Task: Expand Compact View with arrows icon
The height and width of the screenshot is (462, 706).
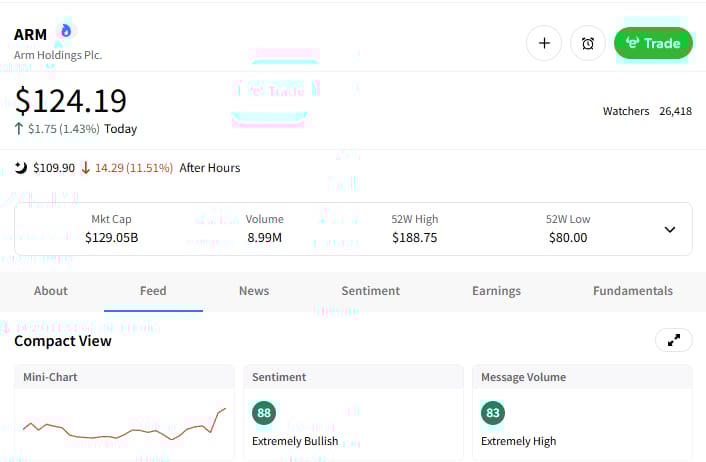Action: coord(674,340)
